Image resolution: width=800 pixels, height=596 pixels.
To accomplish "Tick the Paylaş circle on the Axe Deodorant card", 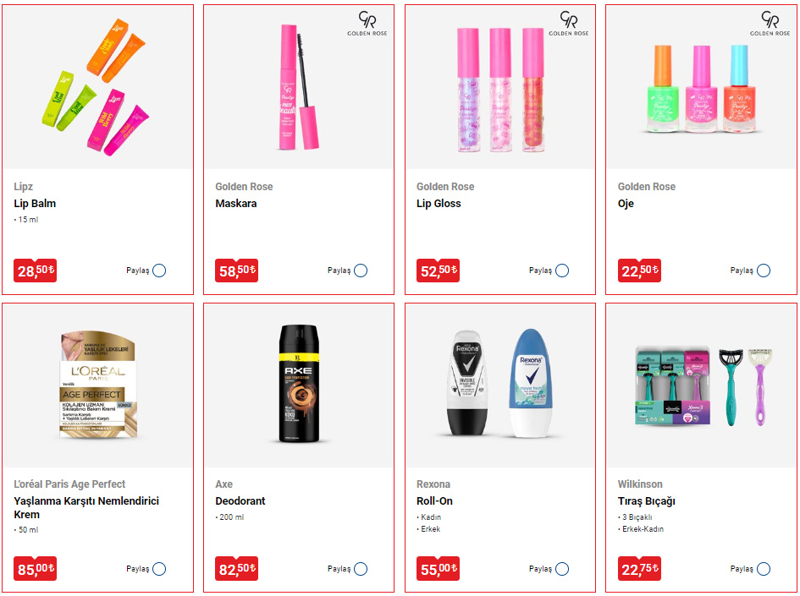I will 361,569.
